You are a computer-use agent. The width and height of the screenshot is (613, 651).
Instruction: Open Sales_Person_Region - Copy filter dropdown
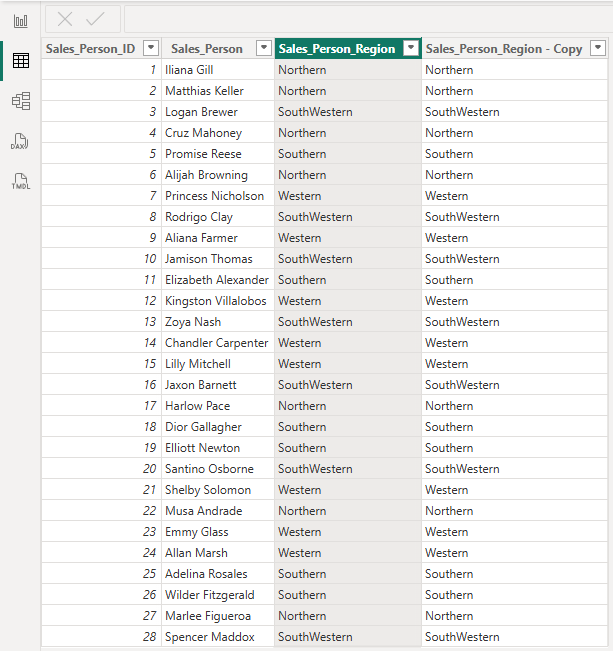(598, 48)
